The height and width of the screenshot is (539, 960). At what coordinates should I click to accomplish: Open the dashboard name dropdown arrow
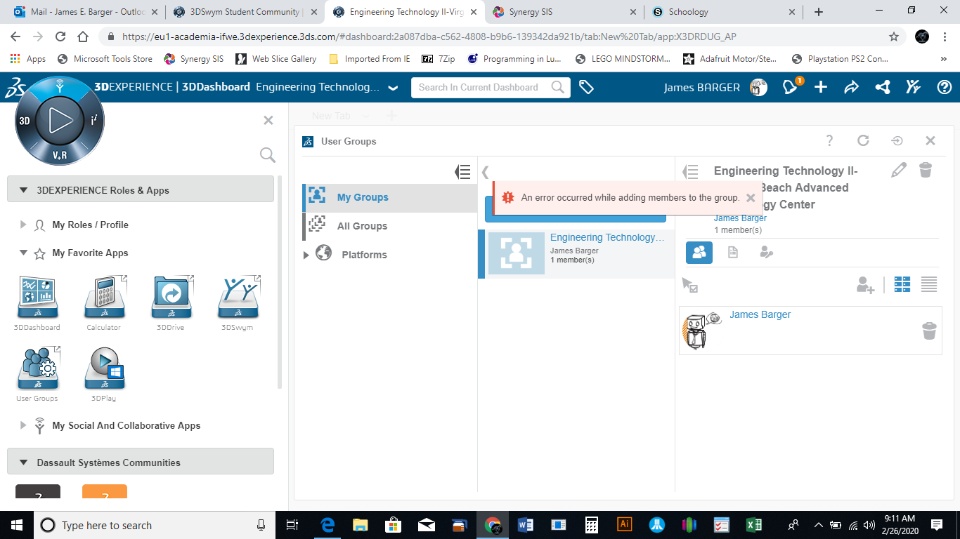pos(393,88)
